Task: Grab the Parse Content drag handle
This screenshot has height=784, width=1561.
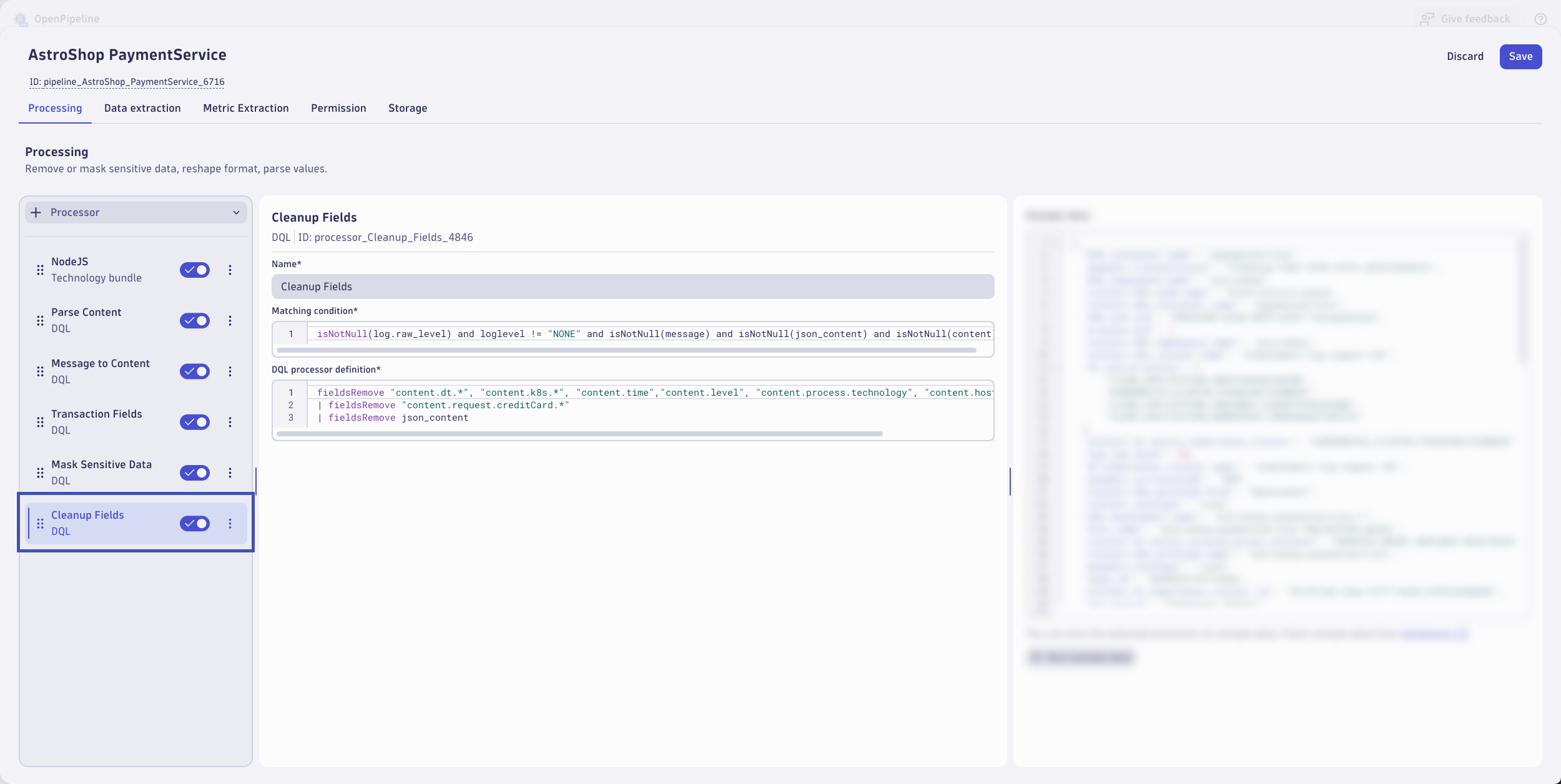Action: pyautogui.click(x=40, y=320)
